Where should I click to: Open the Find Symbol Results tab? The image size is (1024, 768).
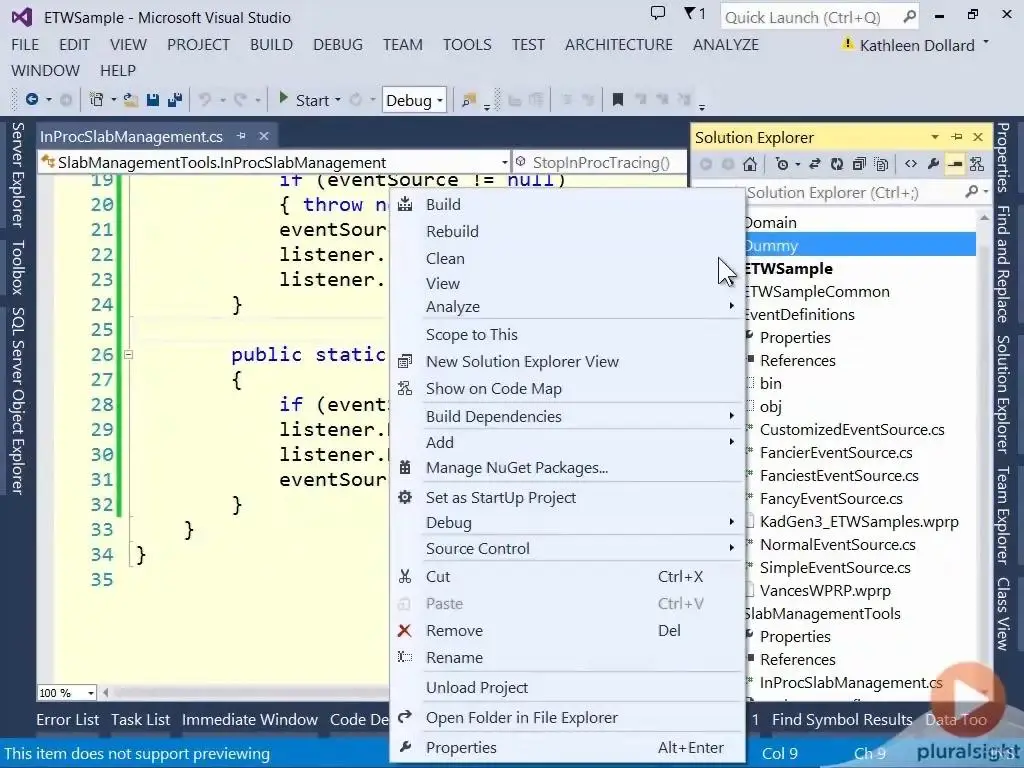(842, 720)
